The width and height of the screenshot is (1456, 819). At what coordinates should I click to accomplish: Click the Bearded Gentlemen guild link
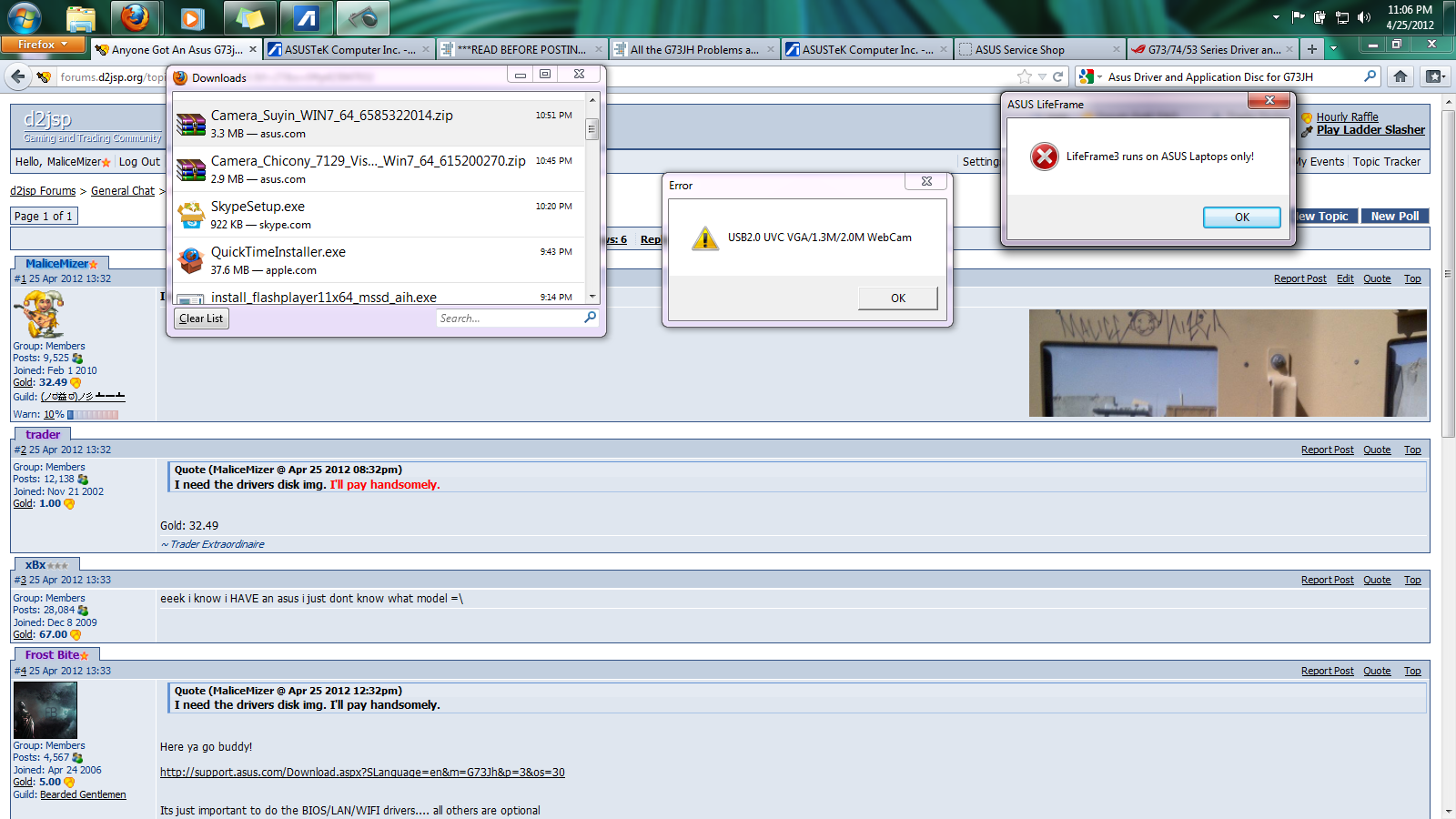[x=83, y=795]
